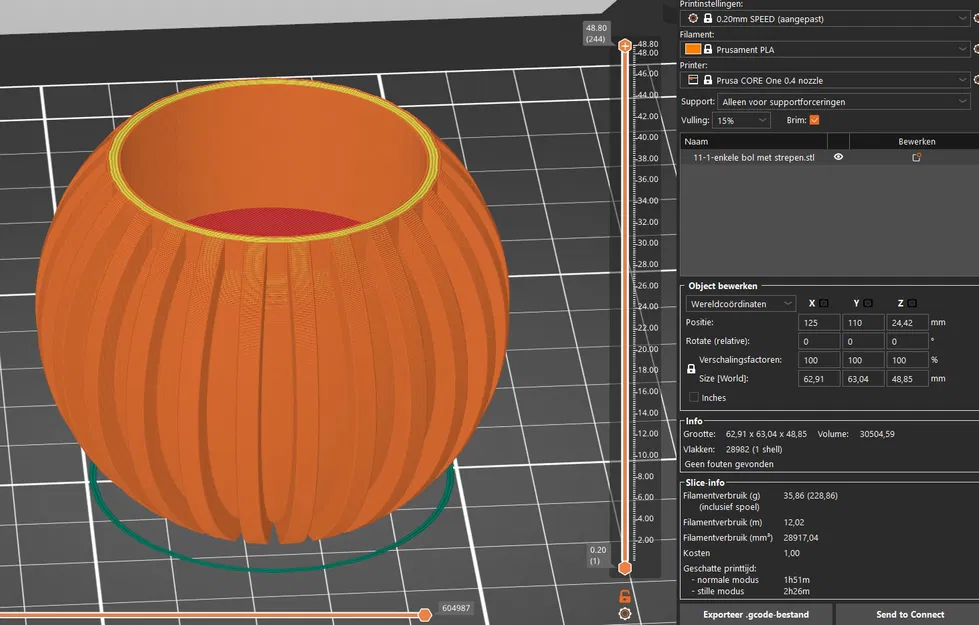Click the Positie X input field showing 125
Image resolution: width=979 pixels, height=625 pixels.
click(819, 323)
